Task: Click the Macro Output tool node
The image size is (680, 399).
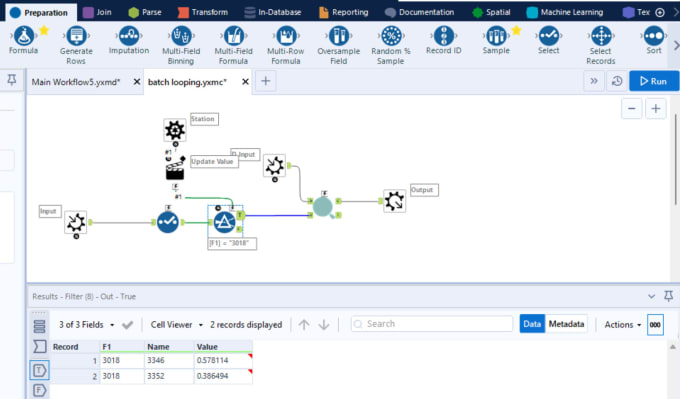Action: pyautogui.click(x=395, y=201)
